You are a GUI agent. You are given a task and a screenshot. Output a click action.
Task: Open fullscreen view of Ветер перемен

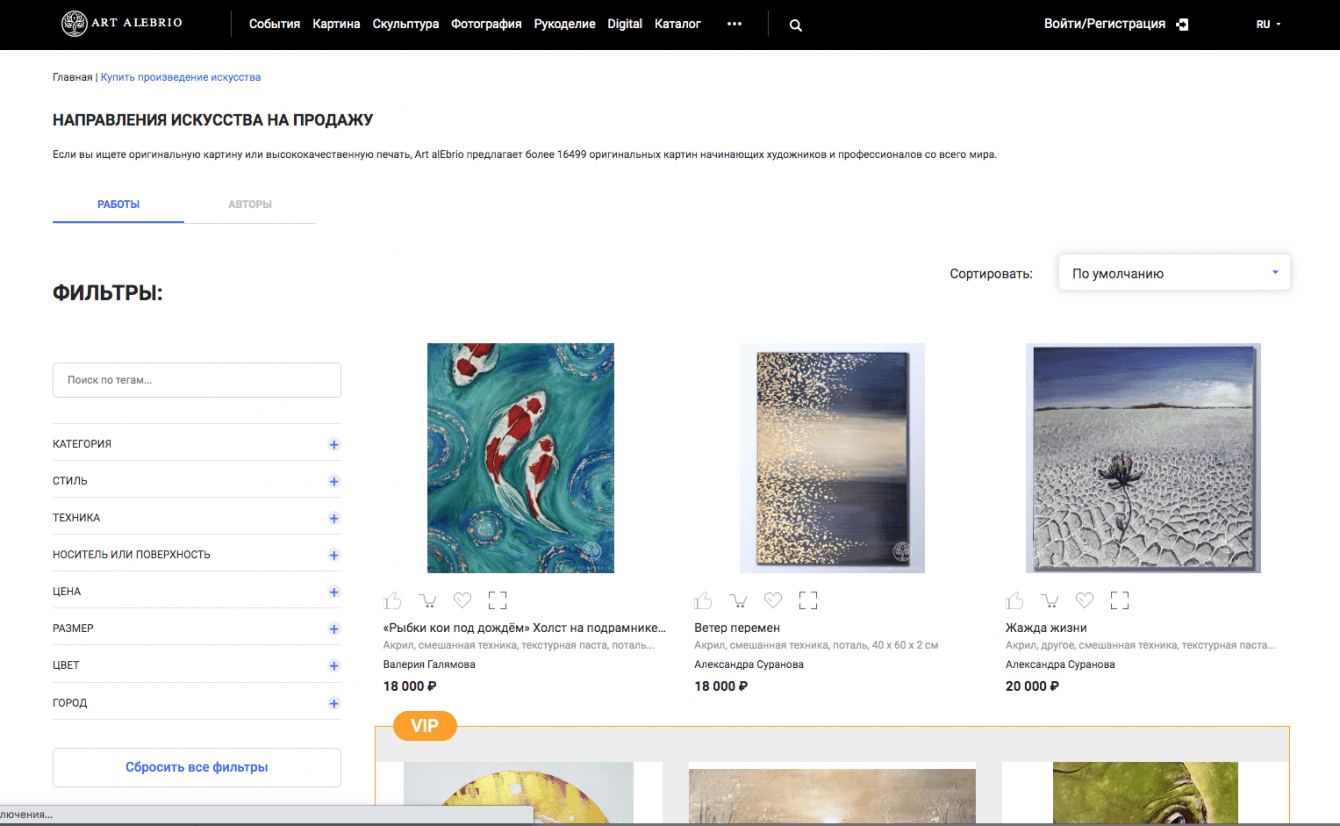pos(809,600)
